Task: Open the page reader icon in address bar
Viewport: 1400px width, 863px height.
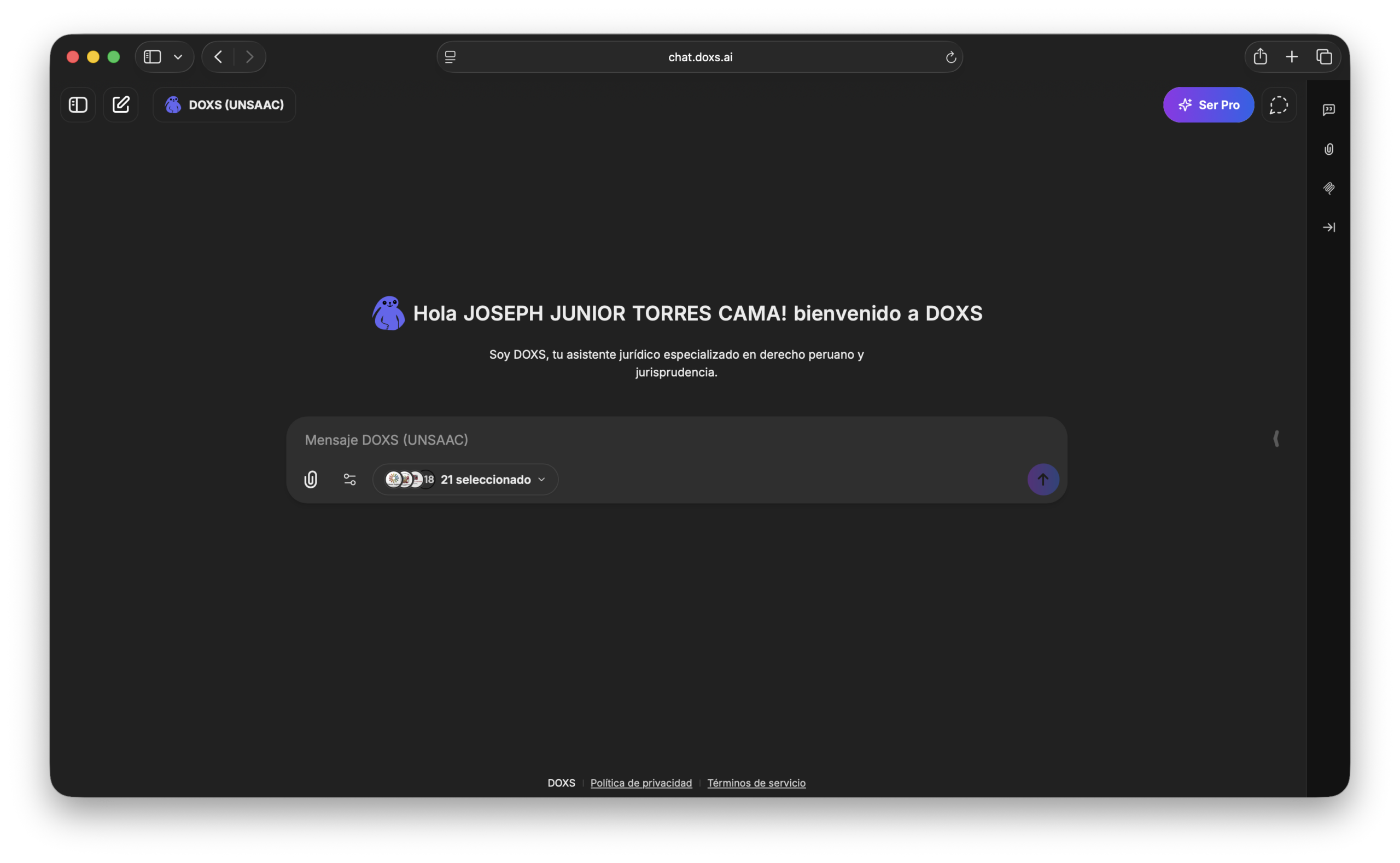Action: point(450,57)
